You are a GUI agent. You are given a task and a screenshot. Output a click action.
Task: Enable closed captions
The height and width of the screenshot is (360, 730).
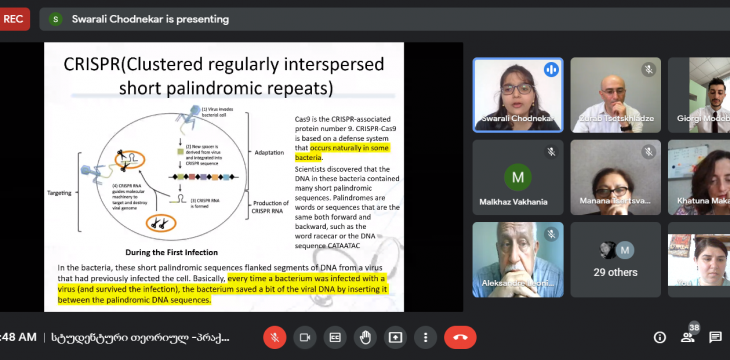coord(335,338)
